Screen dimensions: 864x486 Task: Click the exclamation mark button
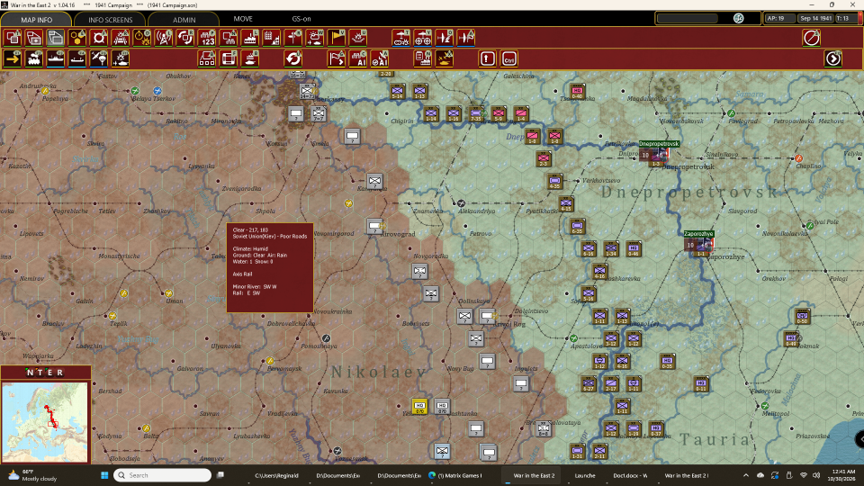point(488,58)
